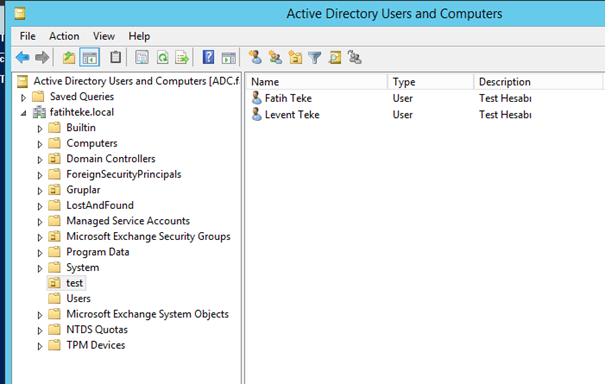Click User type cell of Levent Teke
This screenshot has height=384, width=605.
click(x=402, y=115)
